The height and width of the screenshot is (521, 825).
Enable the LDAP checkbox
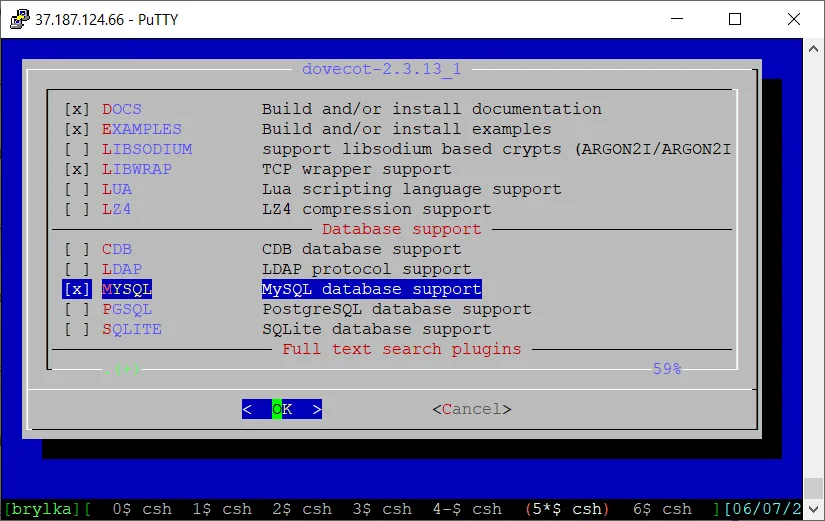click(x=77, y=269)
